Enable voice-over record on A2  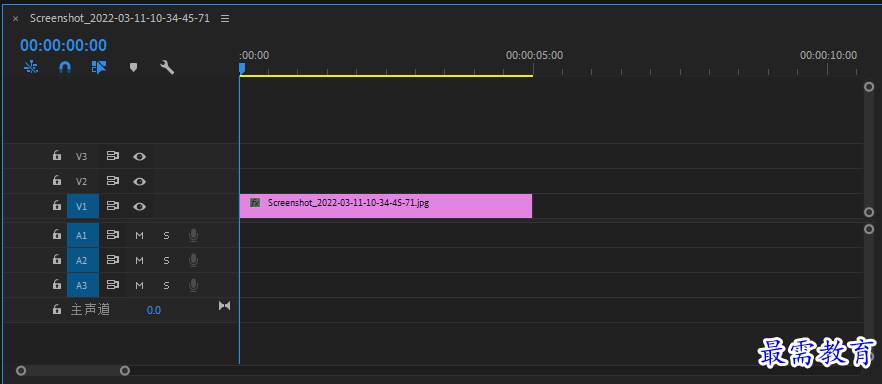[x=194, y=260]
